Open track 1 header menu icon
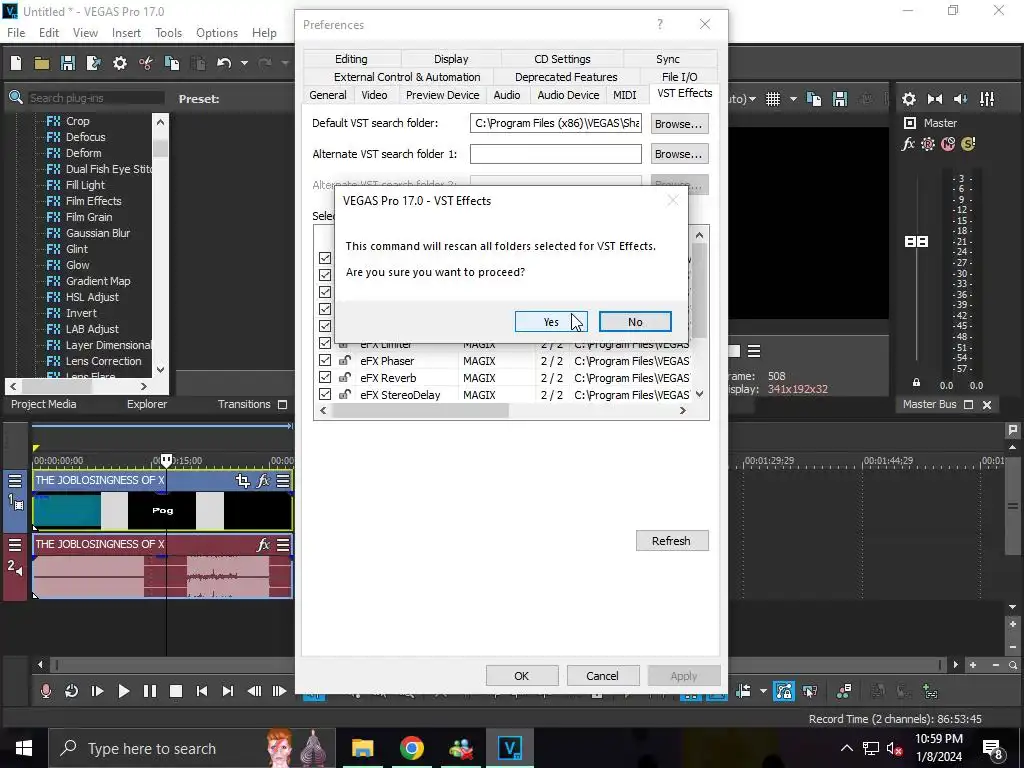The image size is (1024, 768). [x=14, y=481]
